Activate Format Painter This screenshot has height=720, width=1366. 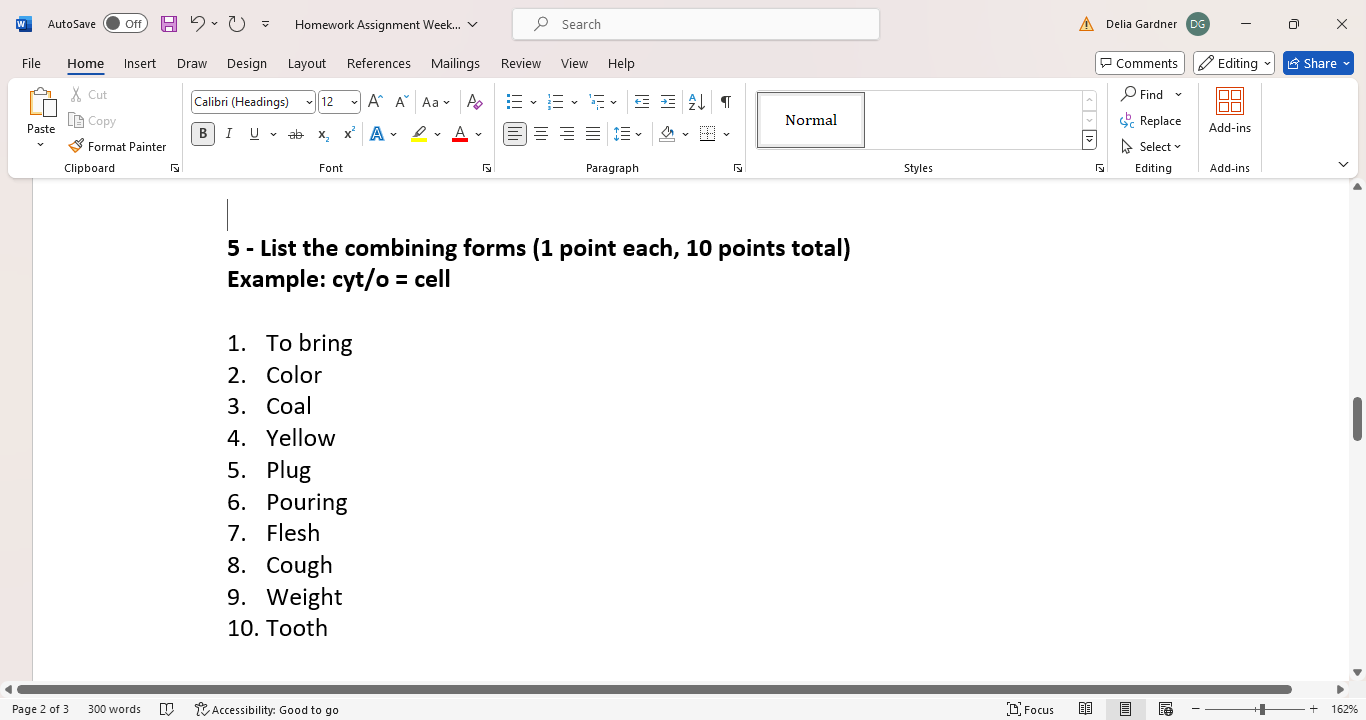(117, 146)
